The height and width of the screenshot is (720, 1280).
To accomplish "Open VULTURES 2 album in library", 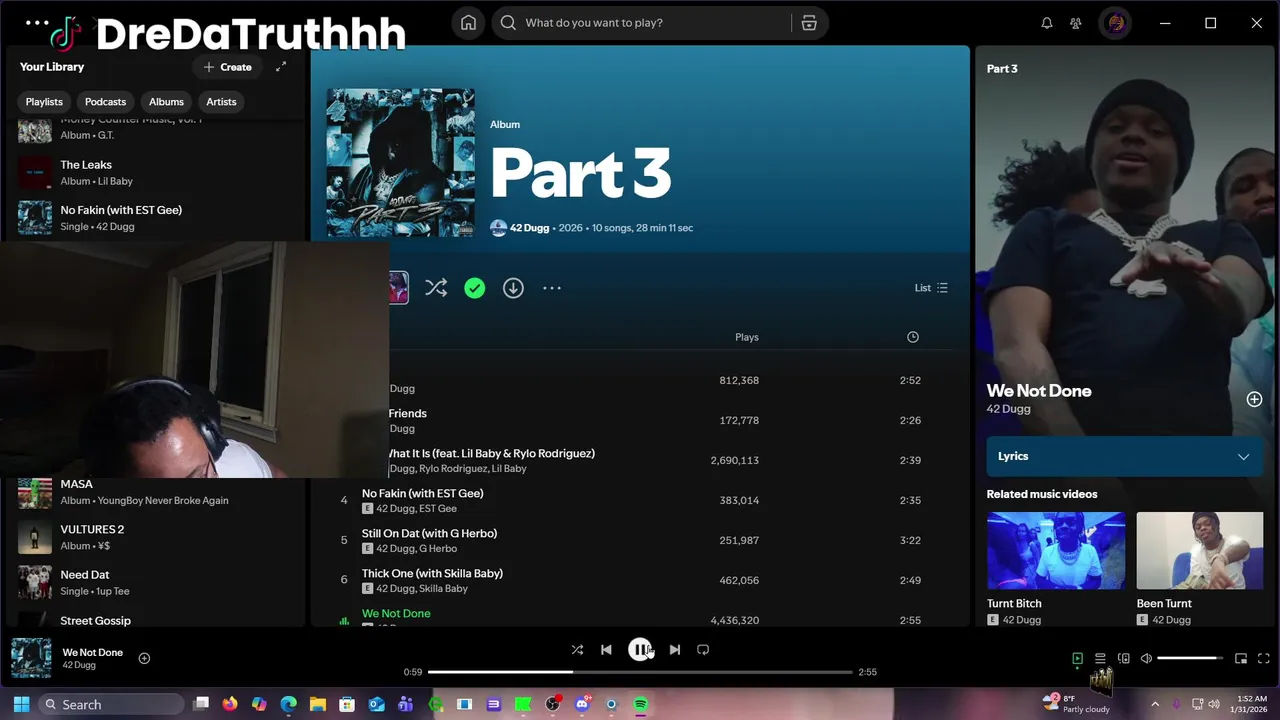I will [156, 537].
